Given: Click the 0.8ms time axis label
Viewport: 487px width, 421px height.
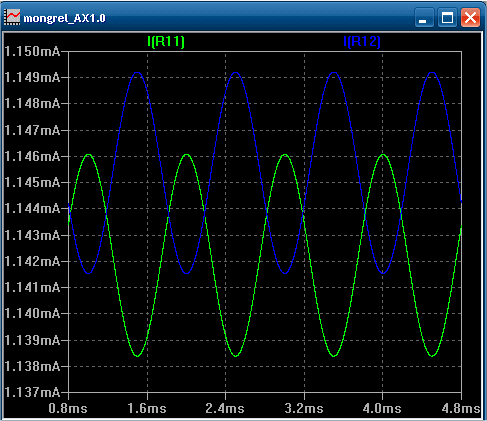Looking at the screenshot, I should [x=68, y=408].
